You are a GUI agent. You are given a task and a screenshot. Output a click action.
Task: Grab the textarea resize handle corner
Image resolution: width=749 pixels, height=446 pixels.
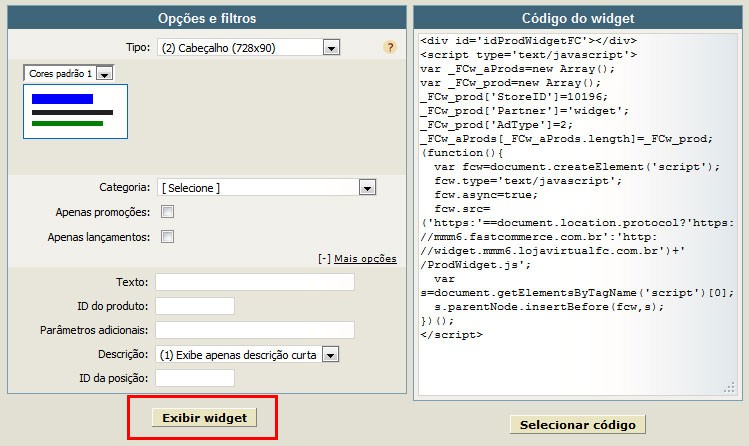pyautogui.click(x=729, y=387)
